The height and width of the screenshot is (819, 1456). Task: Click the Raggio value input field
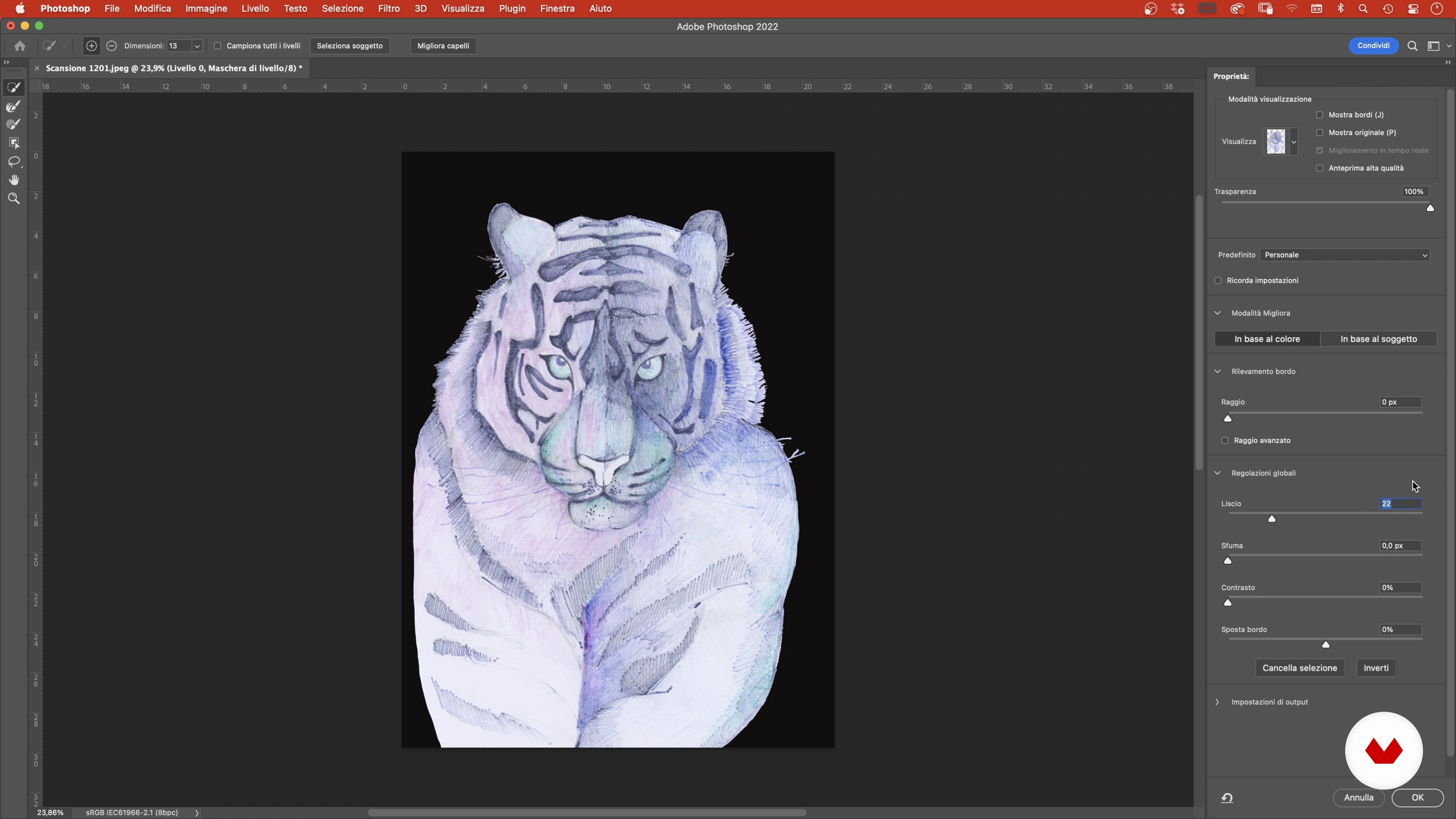[1401, 402]
